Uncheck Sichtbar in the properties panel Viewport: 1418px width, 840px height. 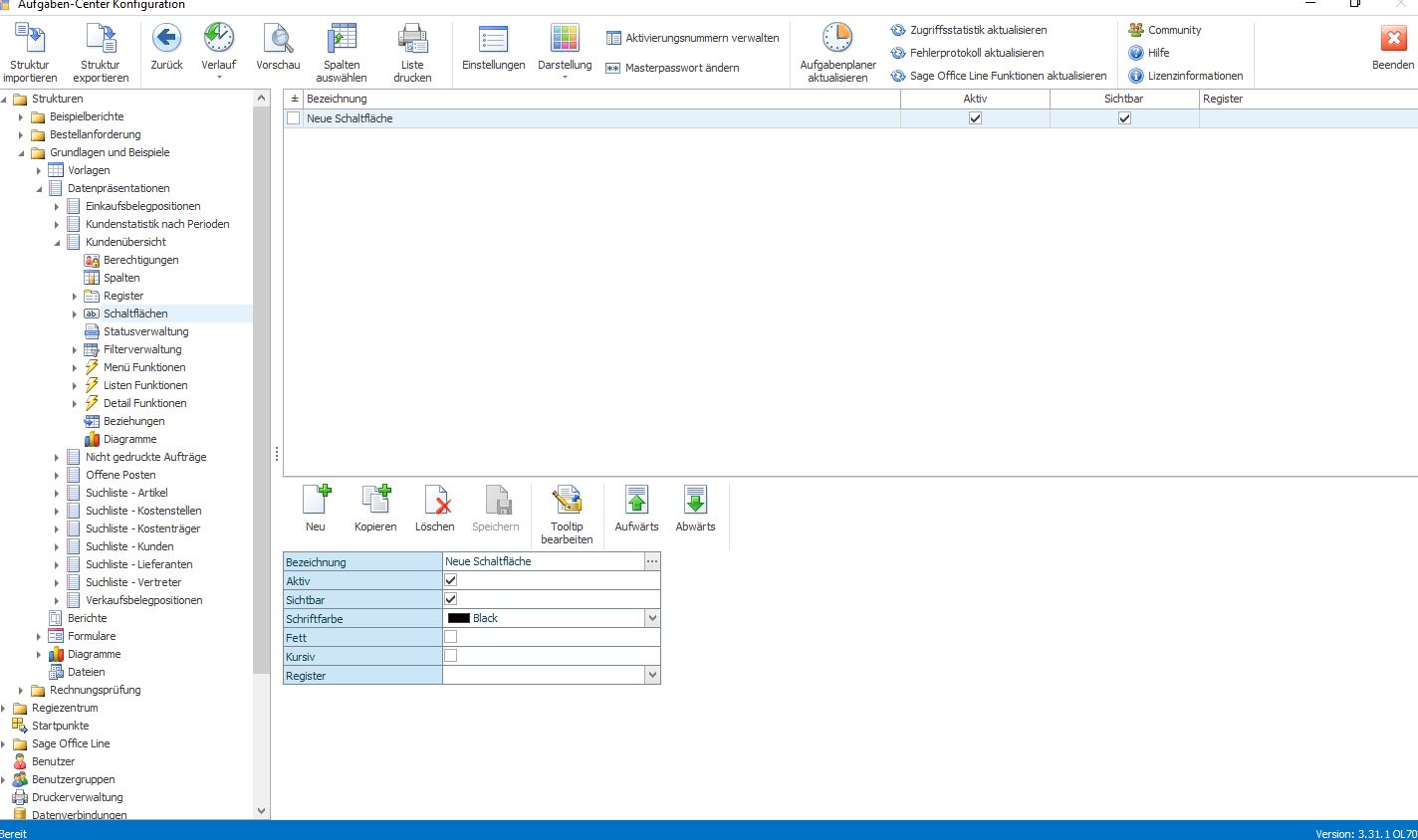point(450,599)
